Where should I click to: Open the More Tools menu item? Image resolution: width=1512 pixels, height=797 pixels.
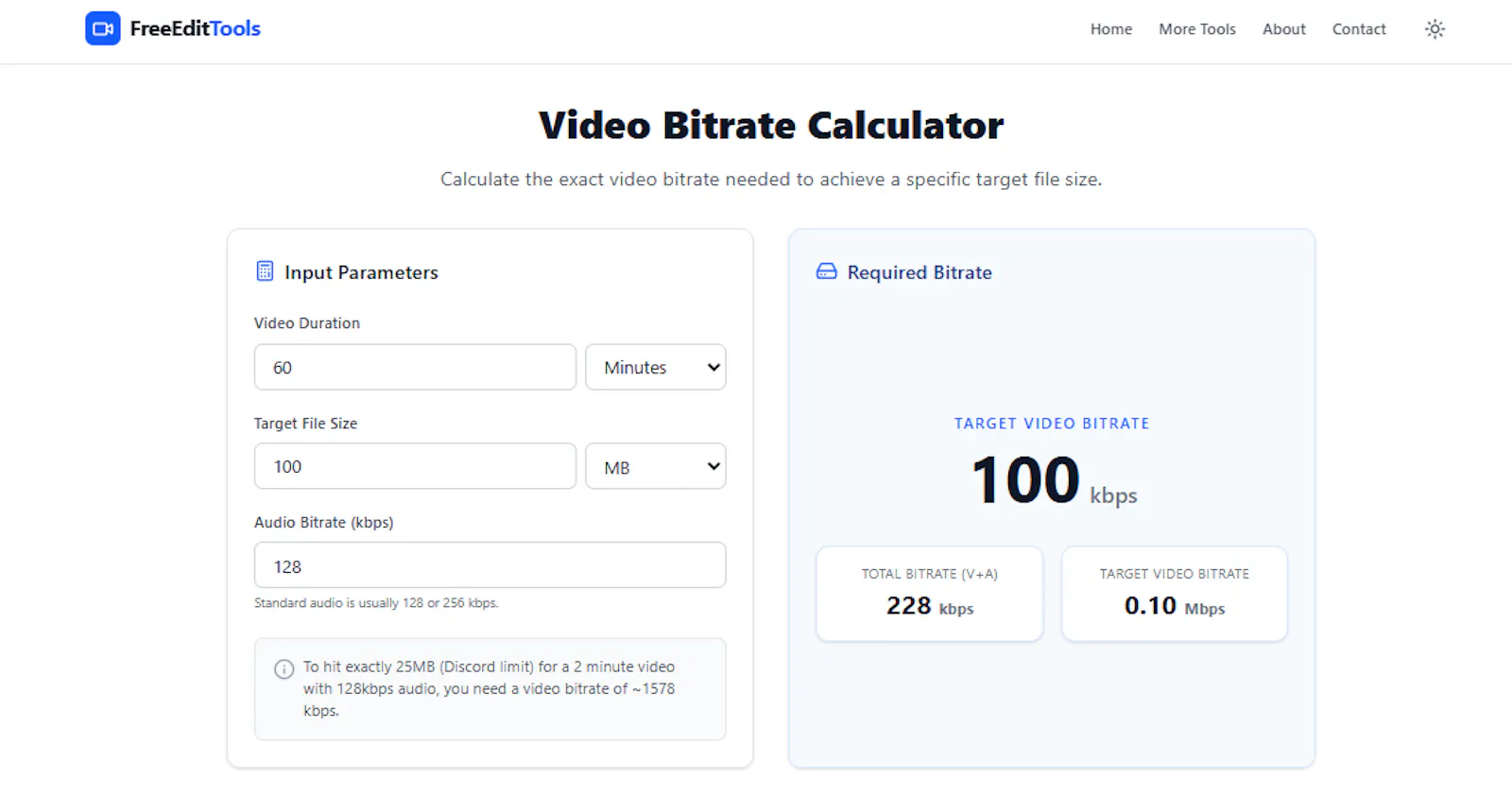pyautogui.click(x=1197, y=29)
